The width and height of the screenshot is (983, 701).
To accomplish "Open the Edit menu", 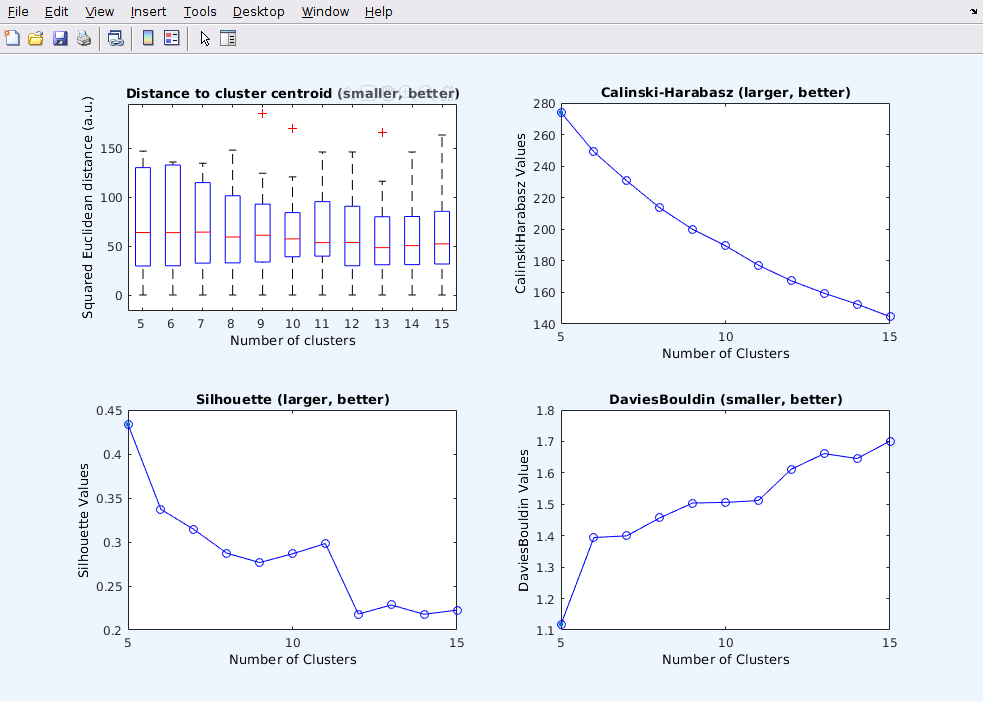I will coord(56,12).
